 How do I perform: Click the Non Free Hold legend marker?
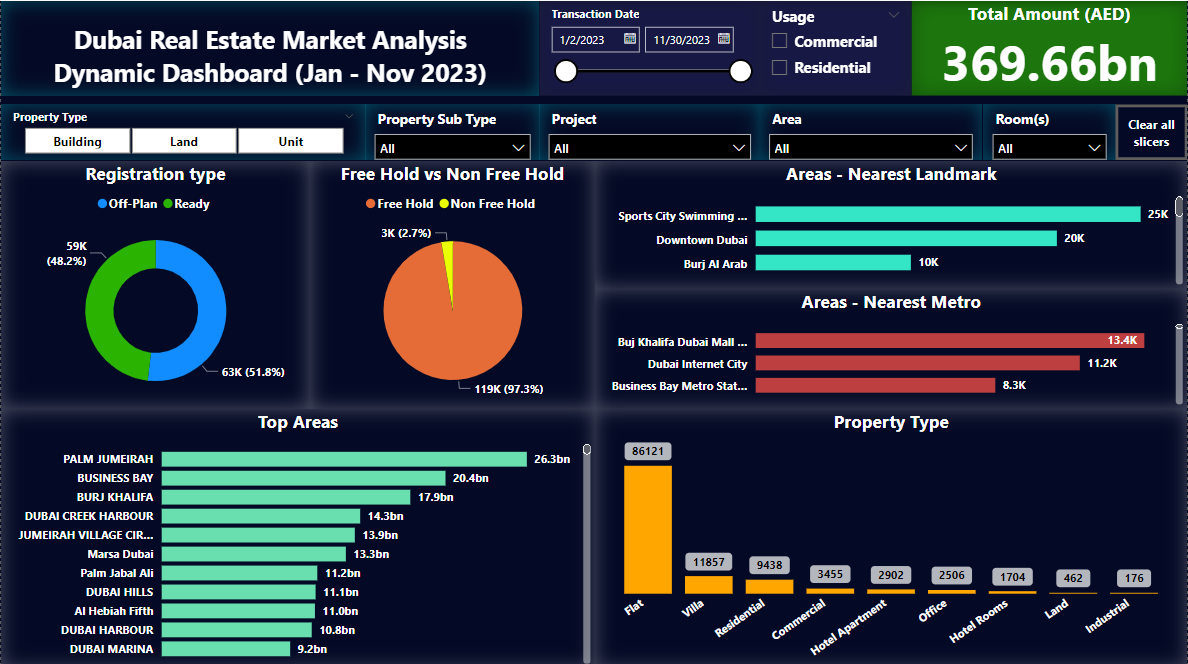click(444, 204)
